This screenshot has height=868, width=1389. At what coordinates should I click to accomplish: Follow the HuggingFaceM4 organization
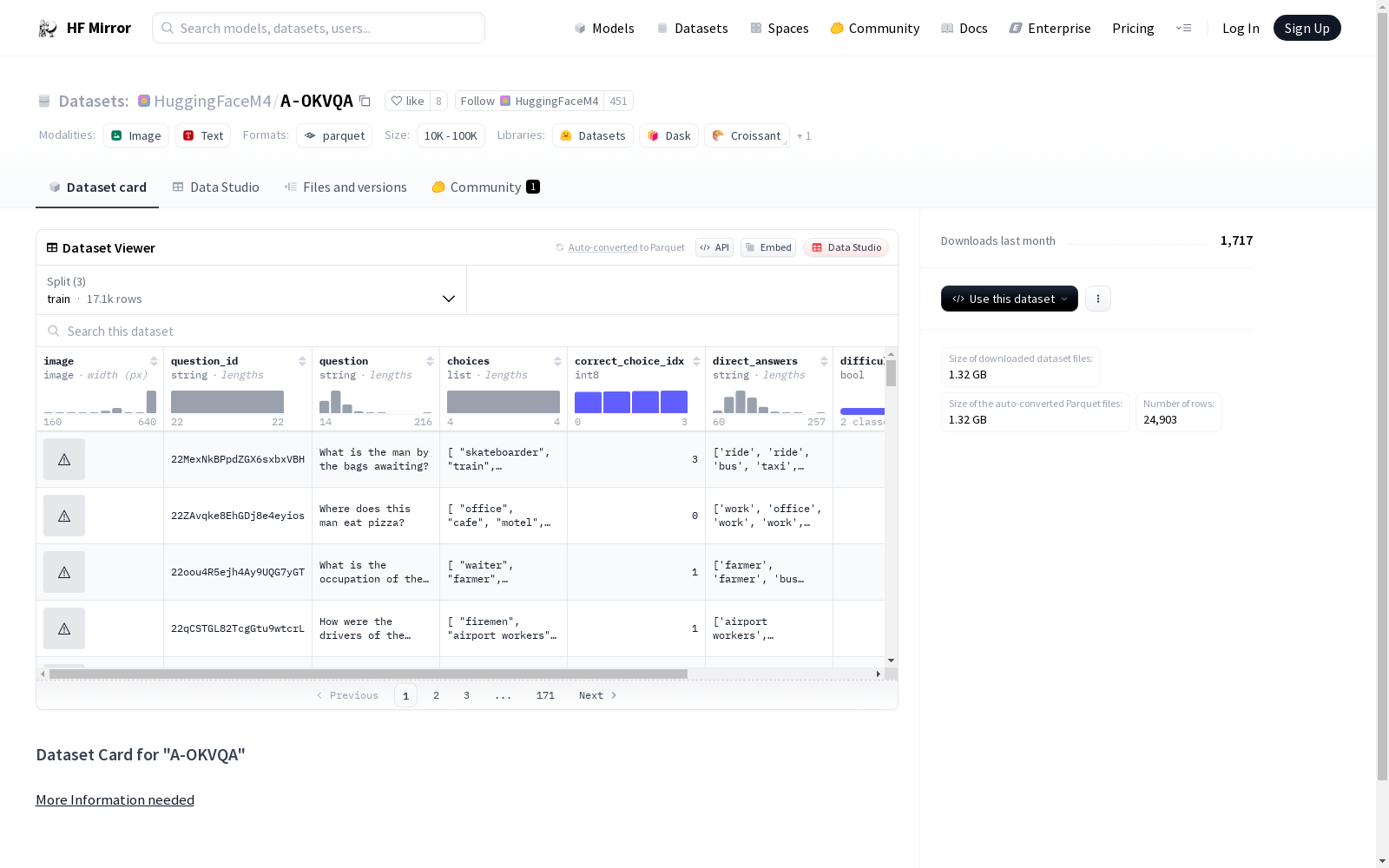(x=530, y=102)
